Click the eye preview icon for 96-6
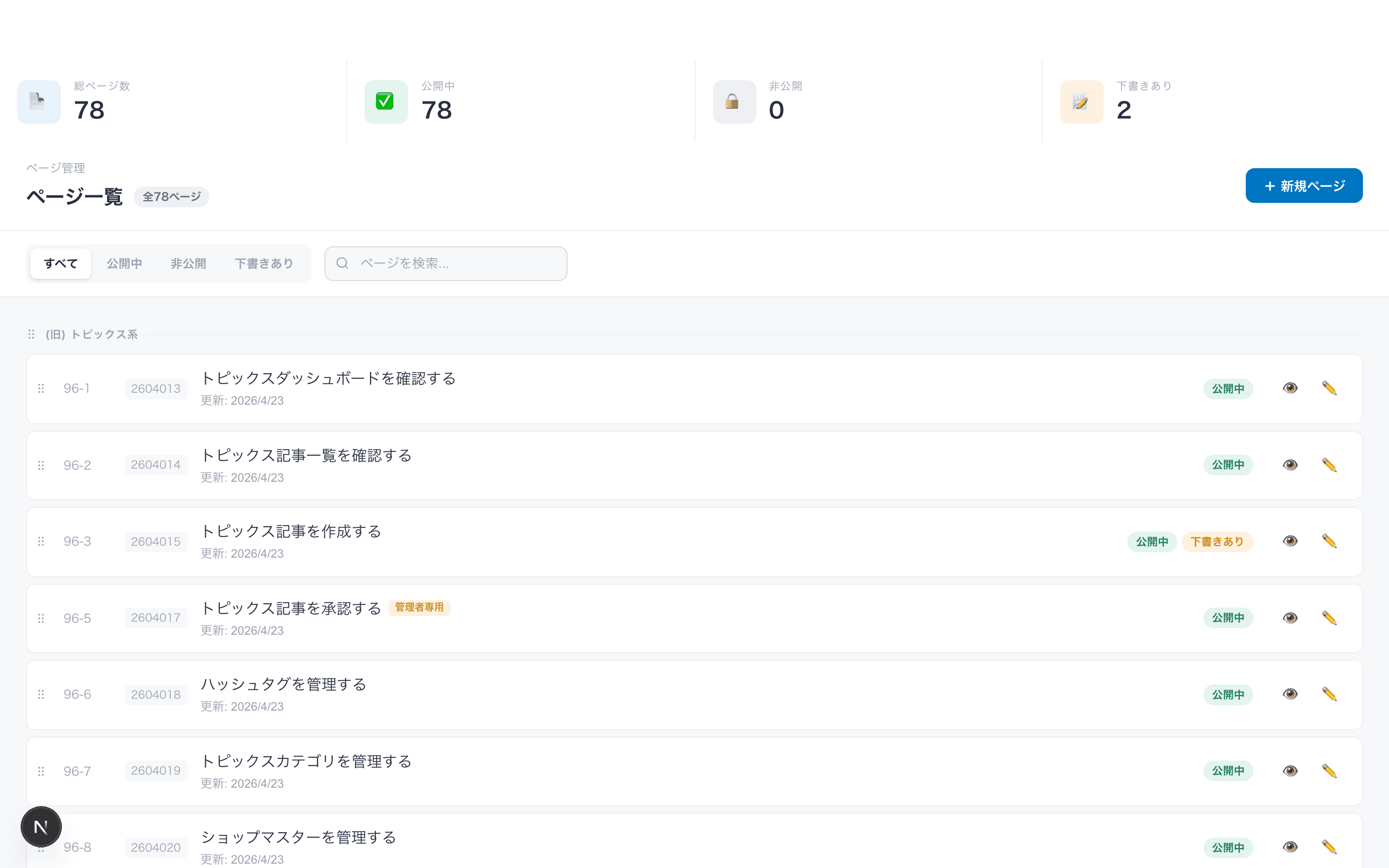Screen dimensions: 1389x868 [x=1290, y=694]
